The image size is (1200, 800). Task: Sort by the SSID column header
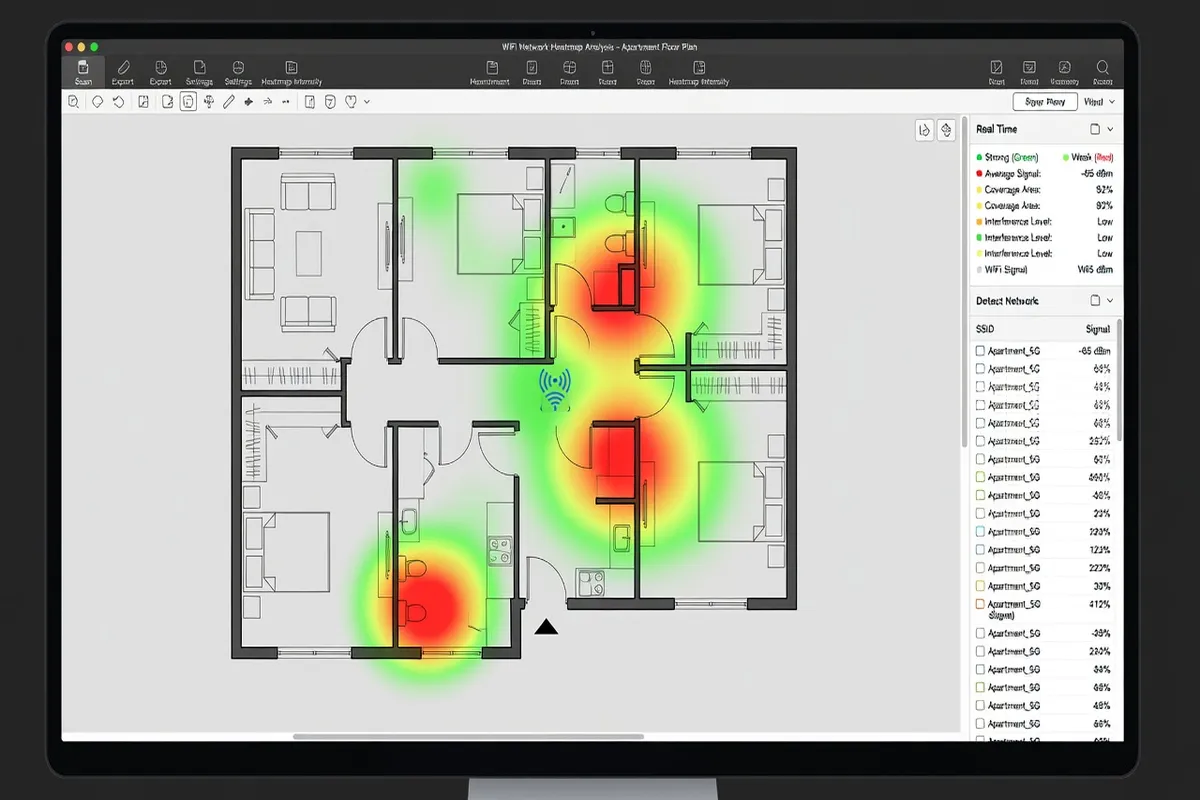[985, 329]
